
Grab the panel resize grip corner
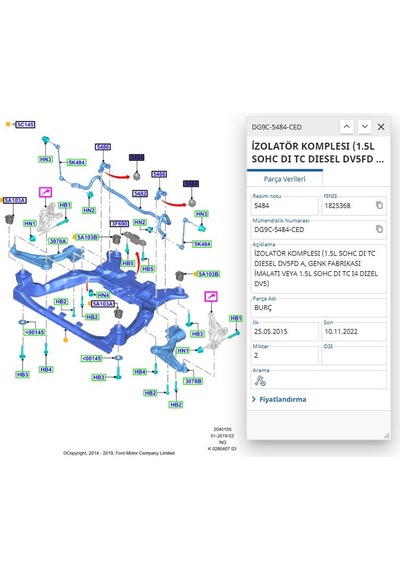tap(386, 435)
